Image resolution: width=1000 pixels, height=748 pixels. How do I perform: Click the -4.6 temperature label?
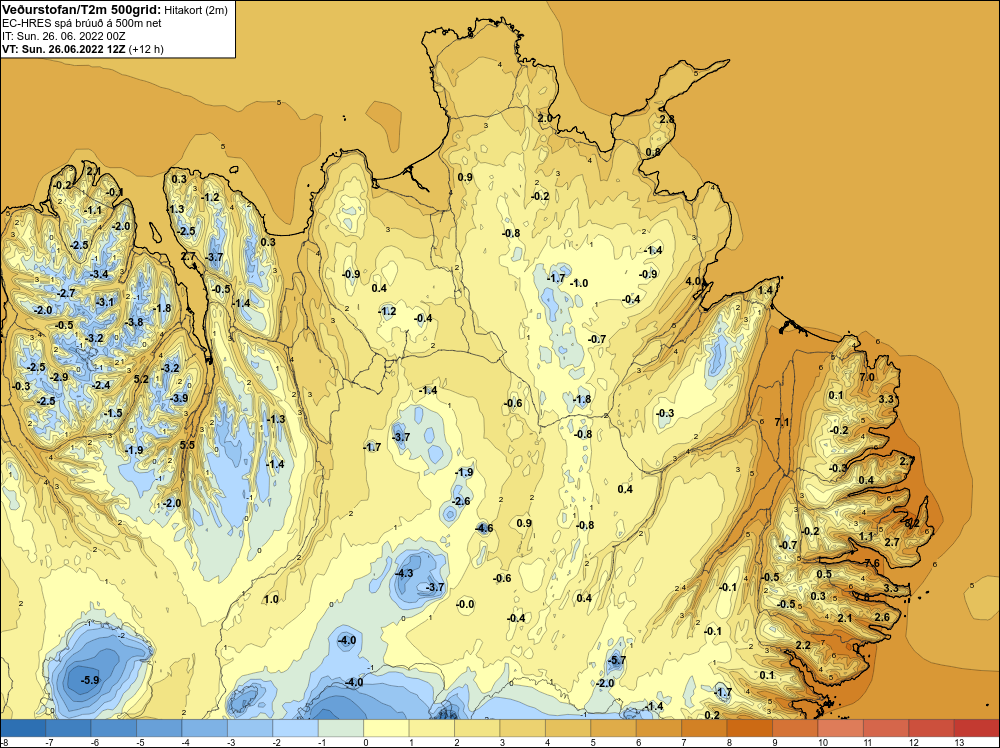[x=484, y=528]
